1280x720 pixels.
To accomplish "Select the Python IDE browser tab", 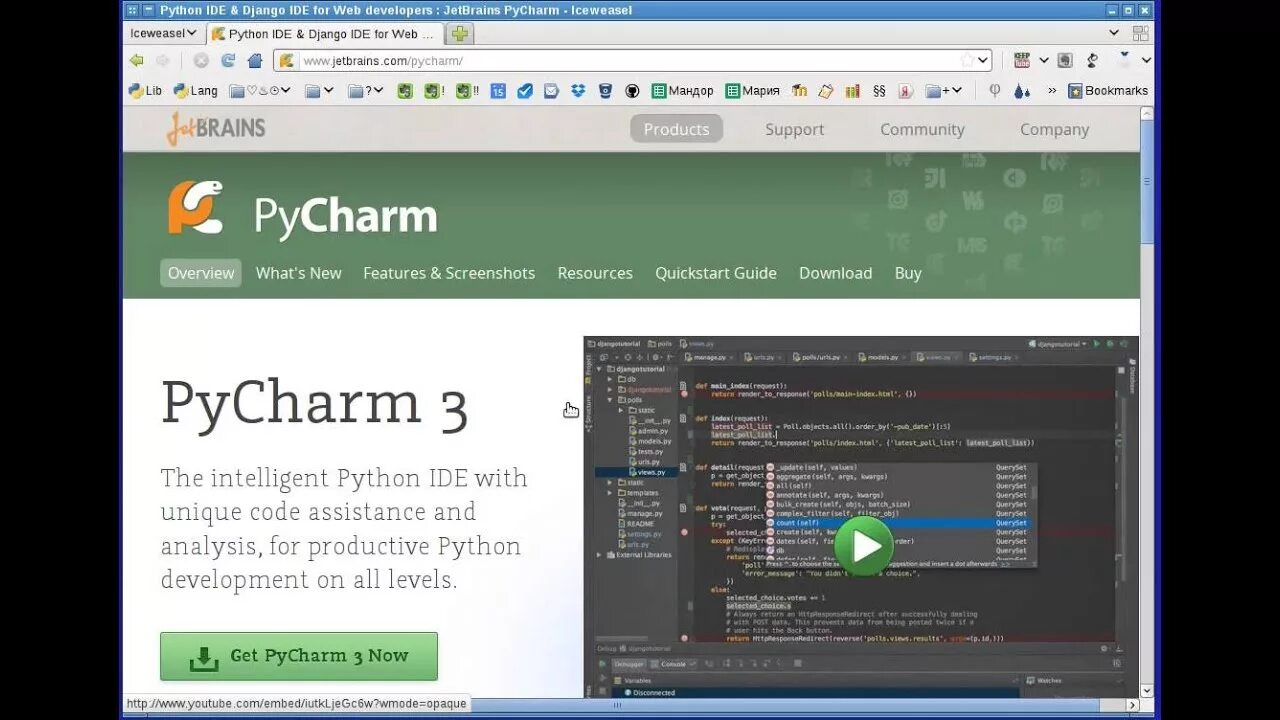I will coord(324,33).
